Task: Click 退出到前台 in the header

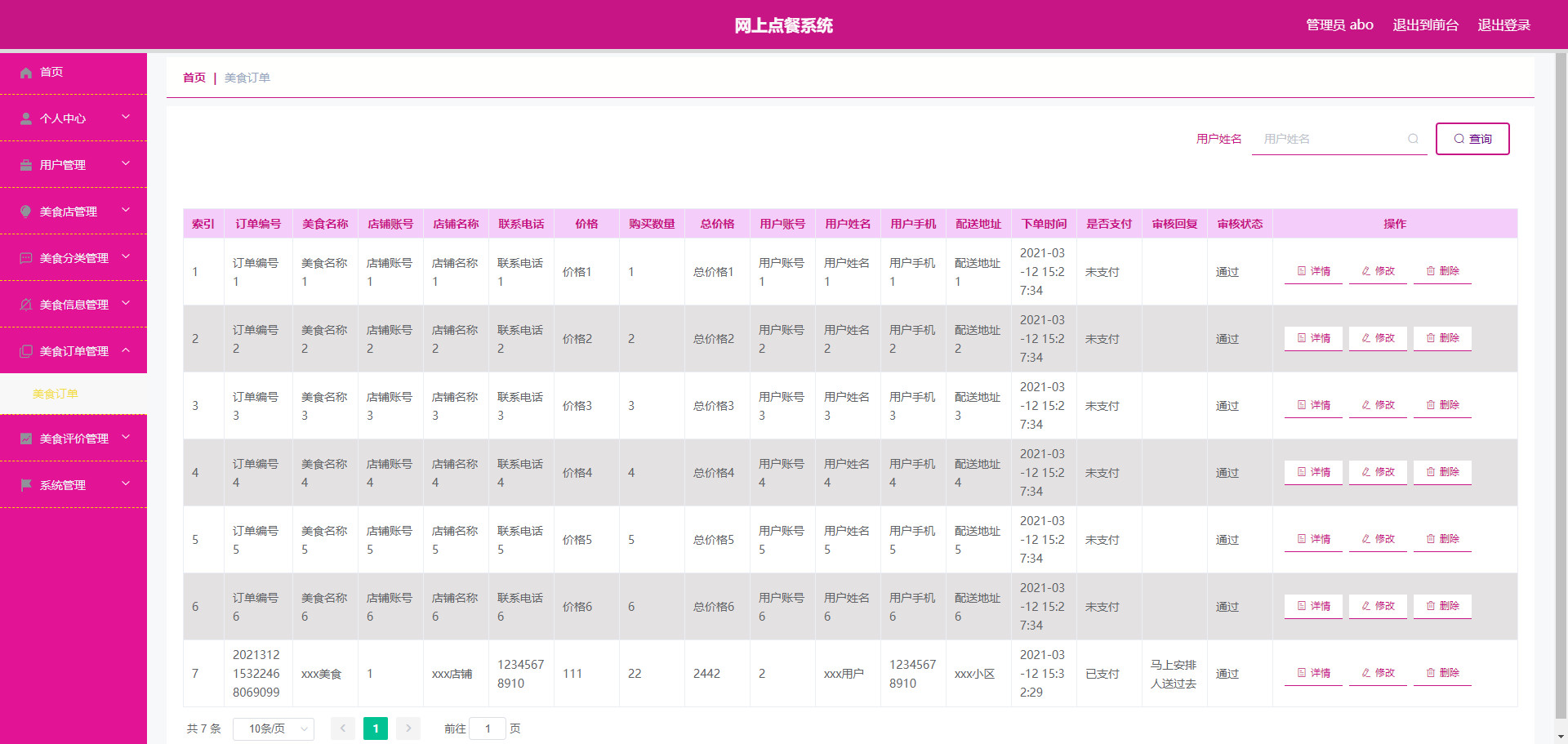Action: (x=1425, y=25)
